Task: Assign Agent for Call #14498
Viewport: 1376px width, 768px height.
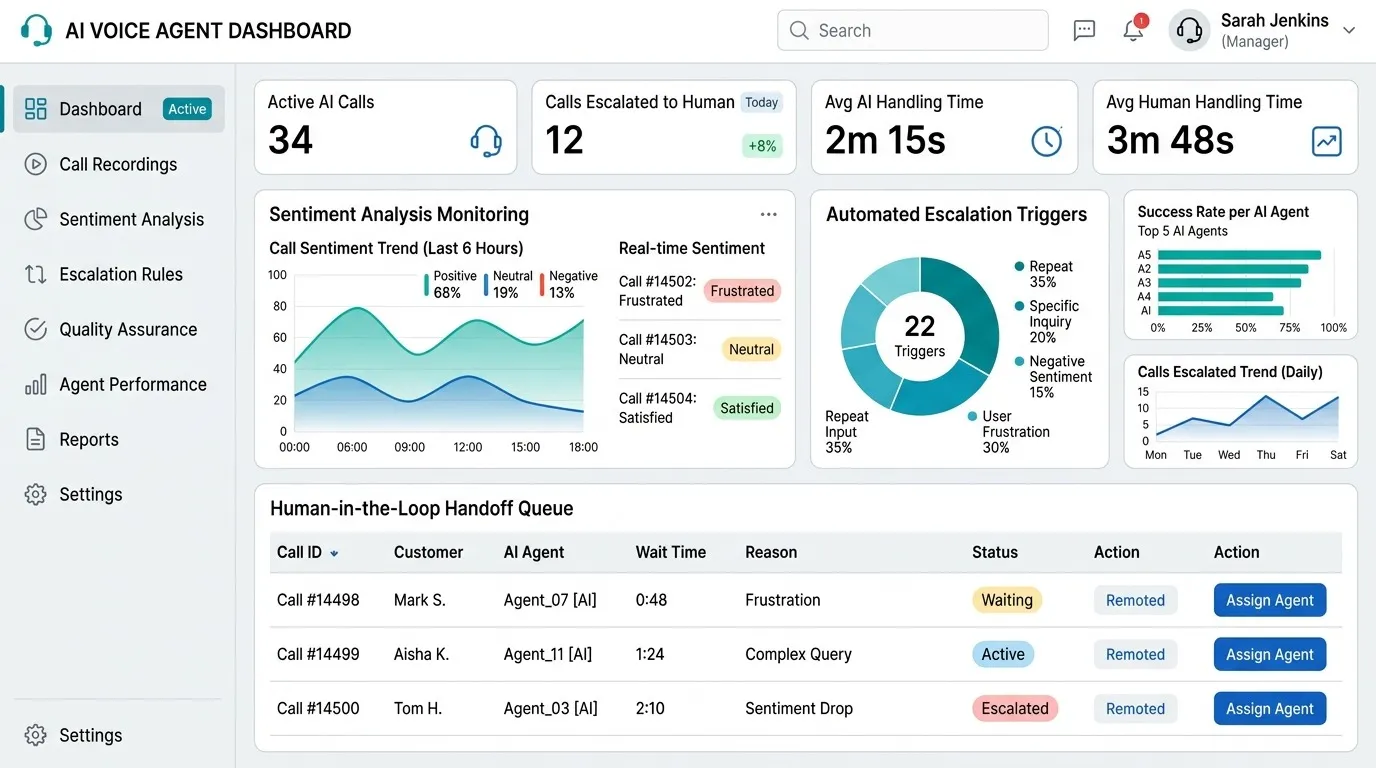Action: pos(1270,600)
